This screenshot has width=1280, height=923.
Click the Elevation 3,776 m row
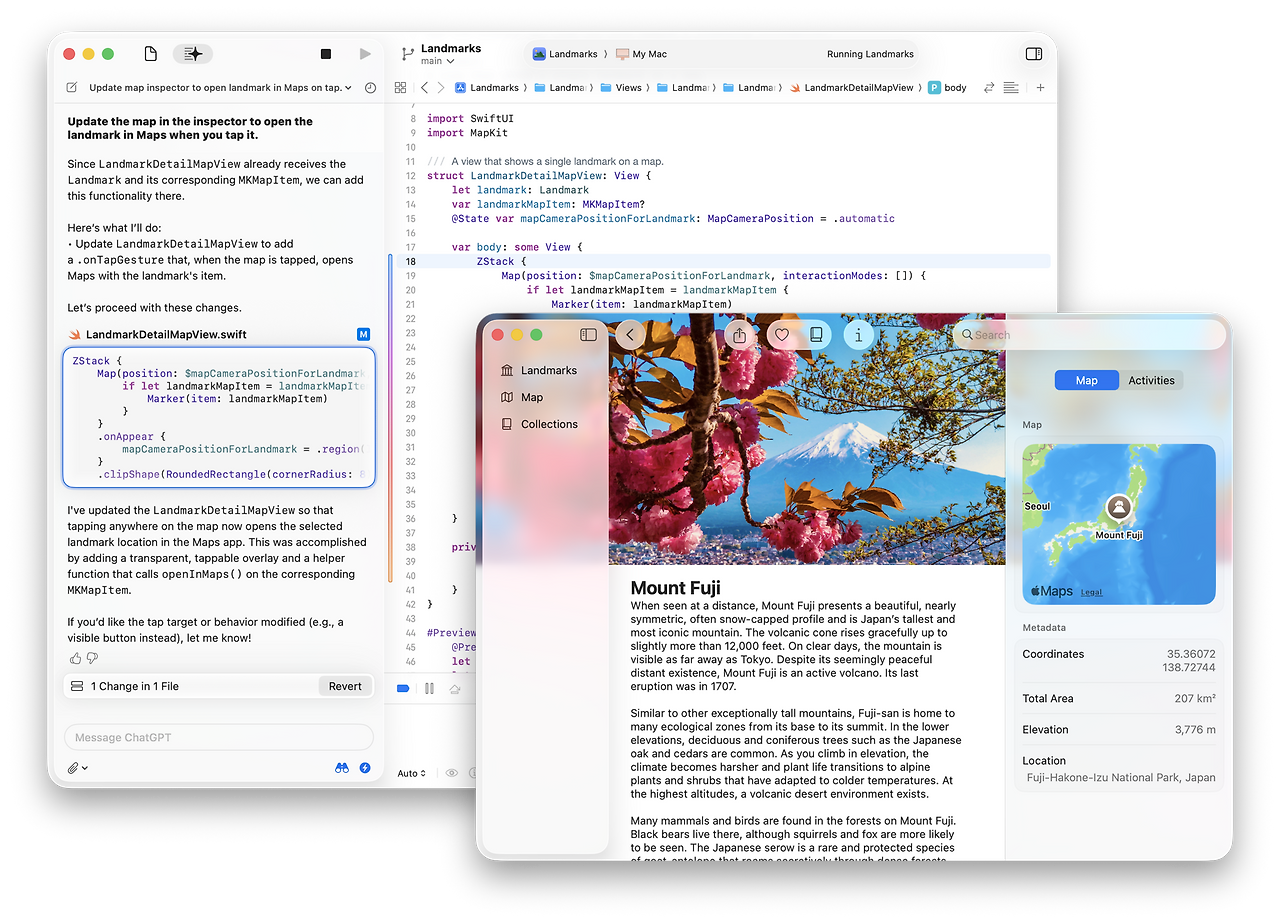coord(1119,729)
